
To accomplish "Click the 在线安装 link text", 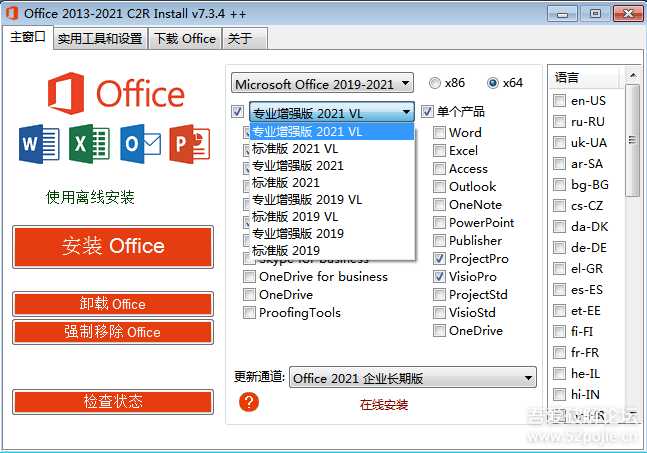I will [x=384, y=405].
